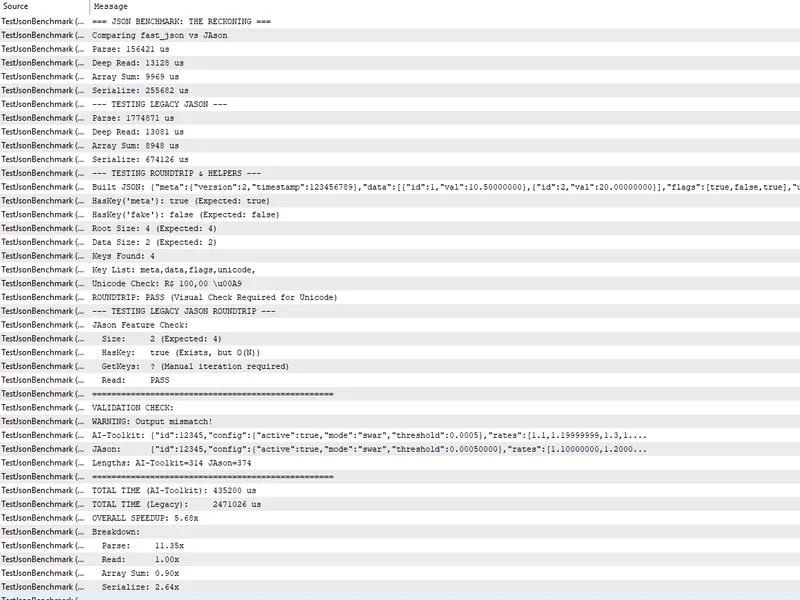
Task: Select the 'TESTING LEGACY JASON ---' header row
Action: [400, 104]
